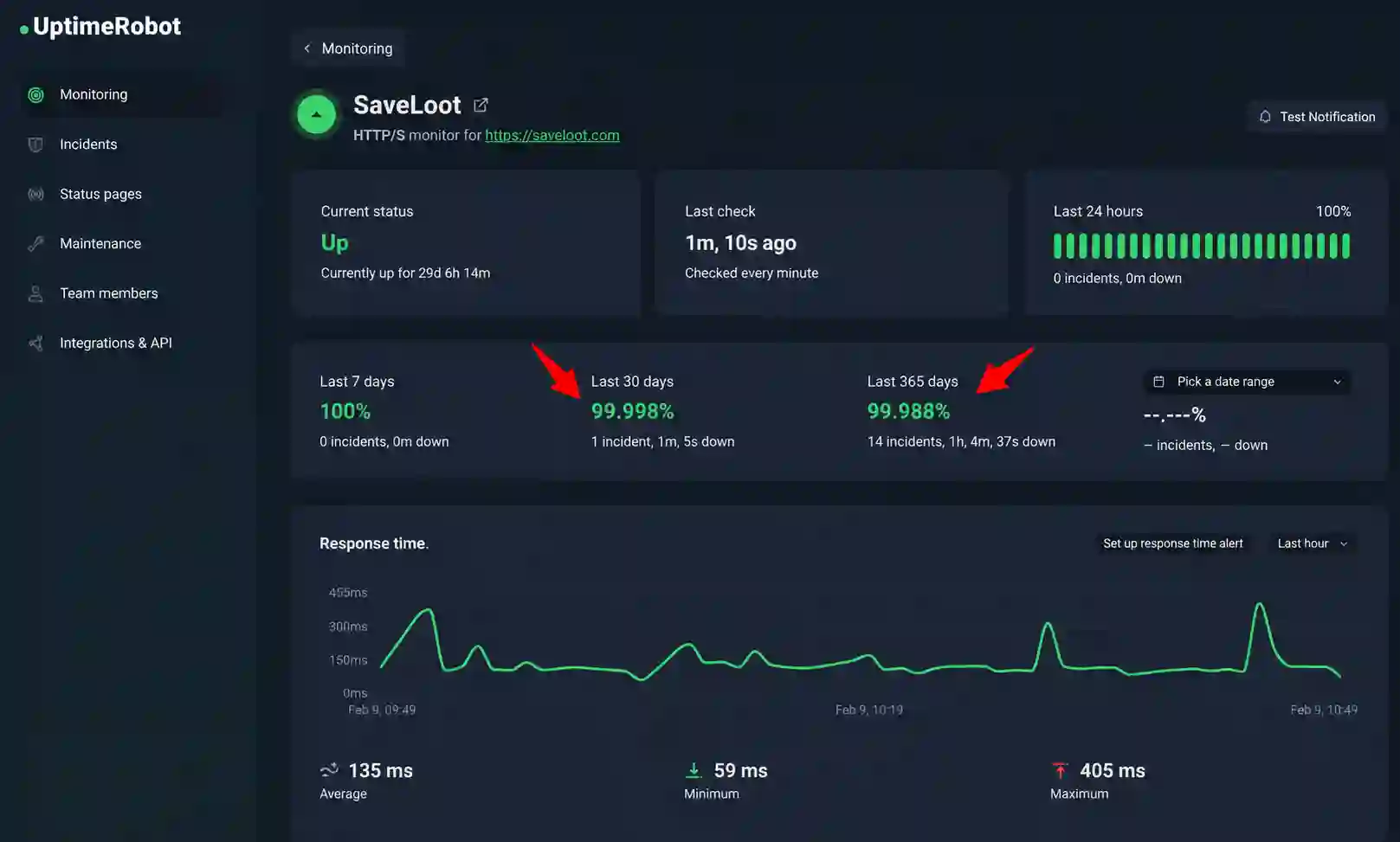Click the '135 ms' average value
1400x842 pixels.
(380, 770)
